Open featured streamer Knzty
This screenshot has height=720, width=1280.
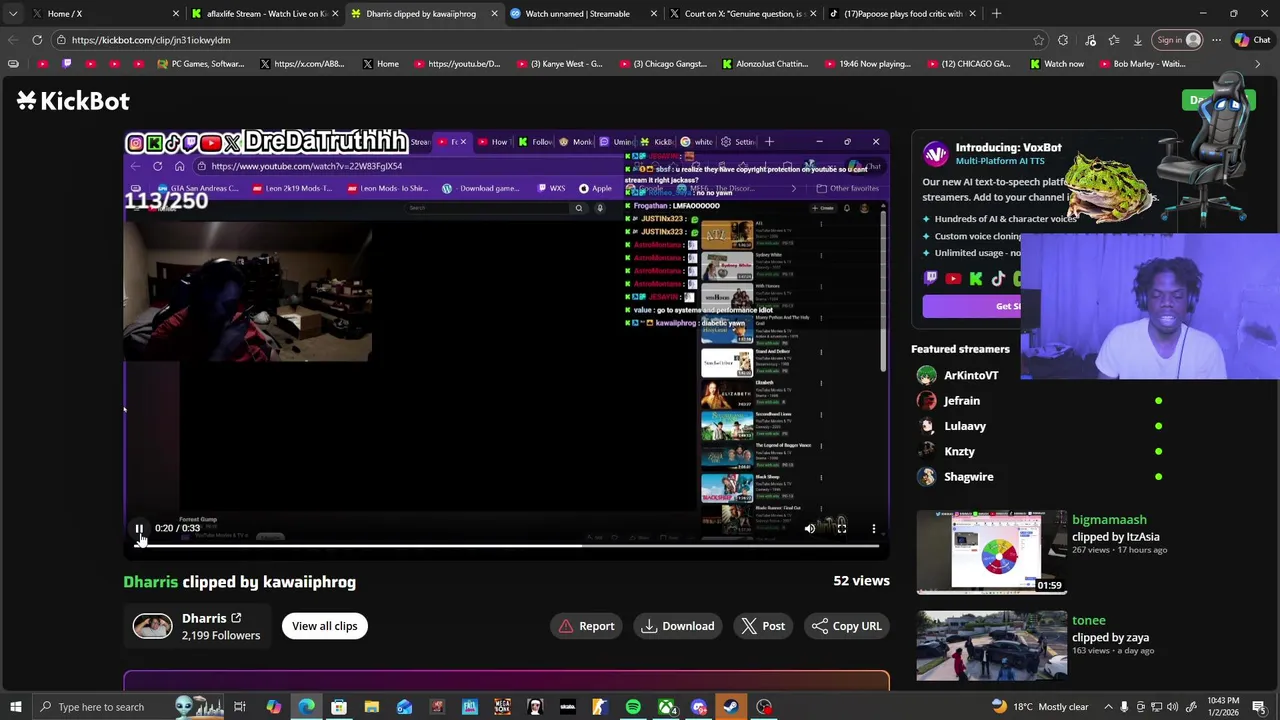tap(959, 451)
